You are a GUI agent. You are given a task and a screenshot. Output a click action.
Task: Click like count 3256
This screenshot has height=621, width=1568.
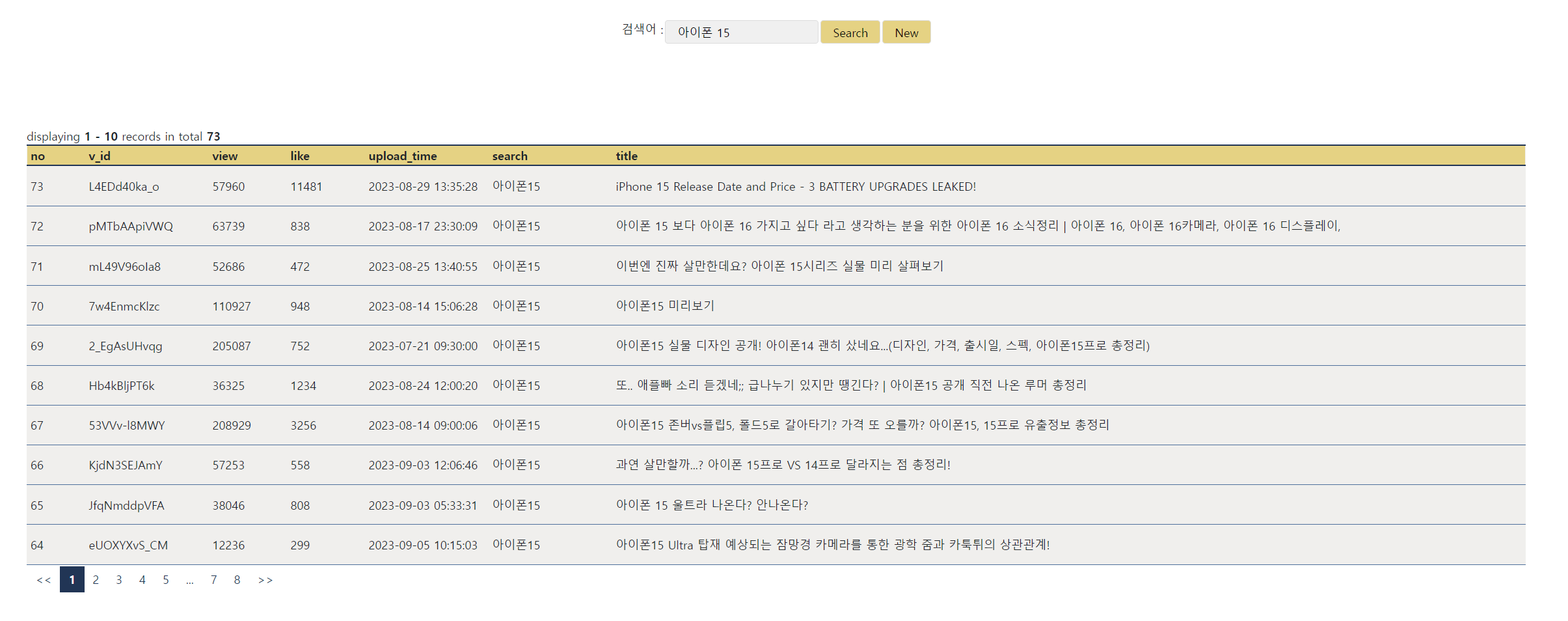[303, 426]
